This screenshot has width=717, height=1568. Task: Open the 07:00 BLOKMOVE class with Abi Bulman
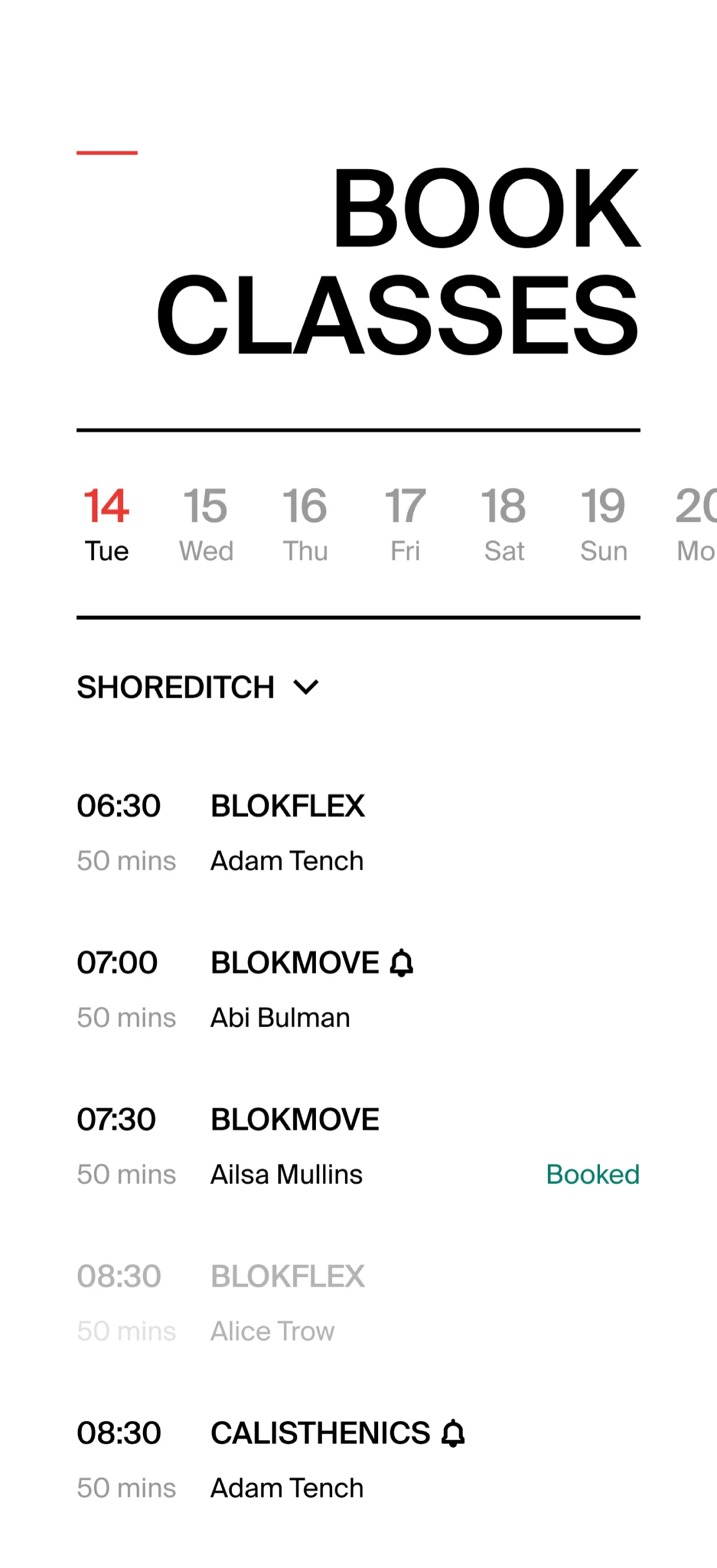(295, 963)
